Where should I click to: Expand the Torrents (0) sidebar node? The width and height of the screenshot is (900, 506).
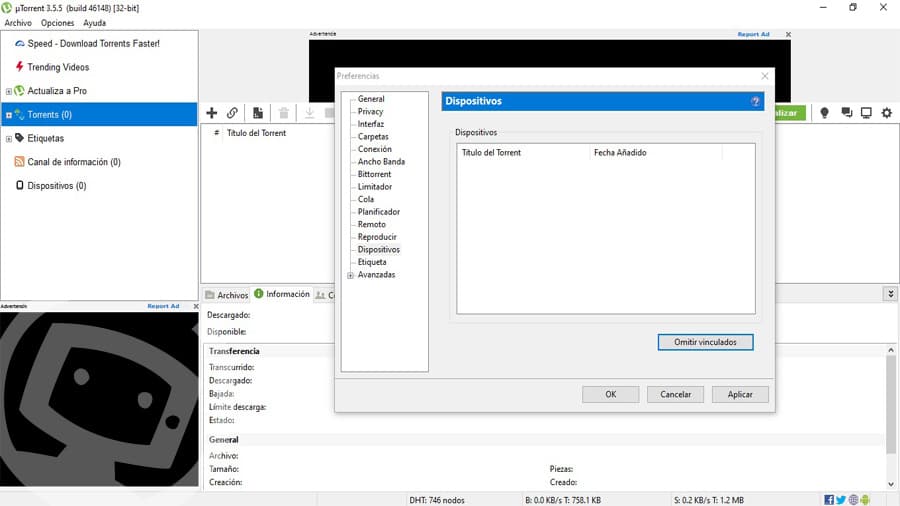coord(9,115)
